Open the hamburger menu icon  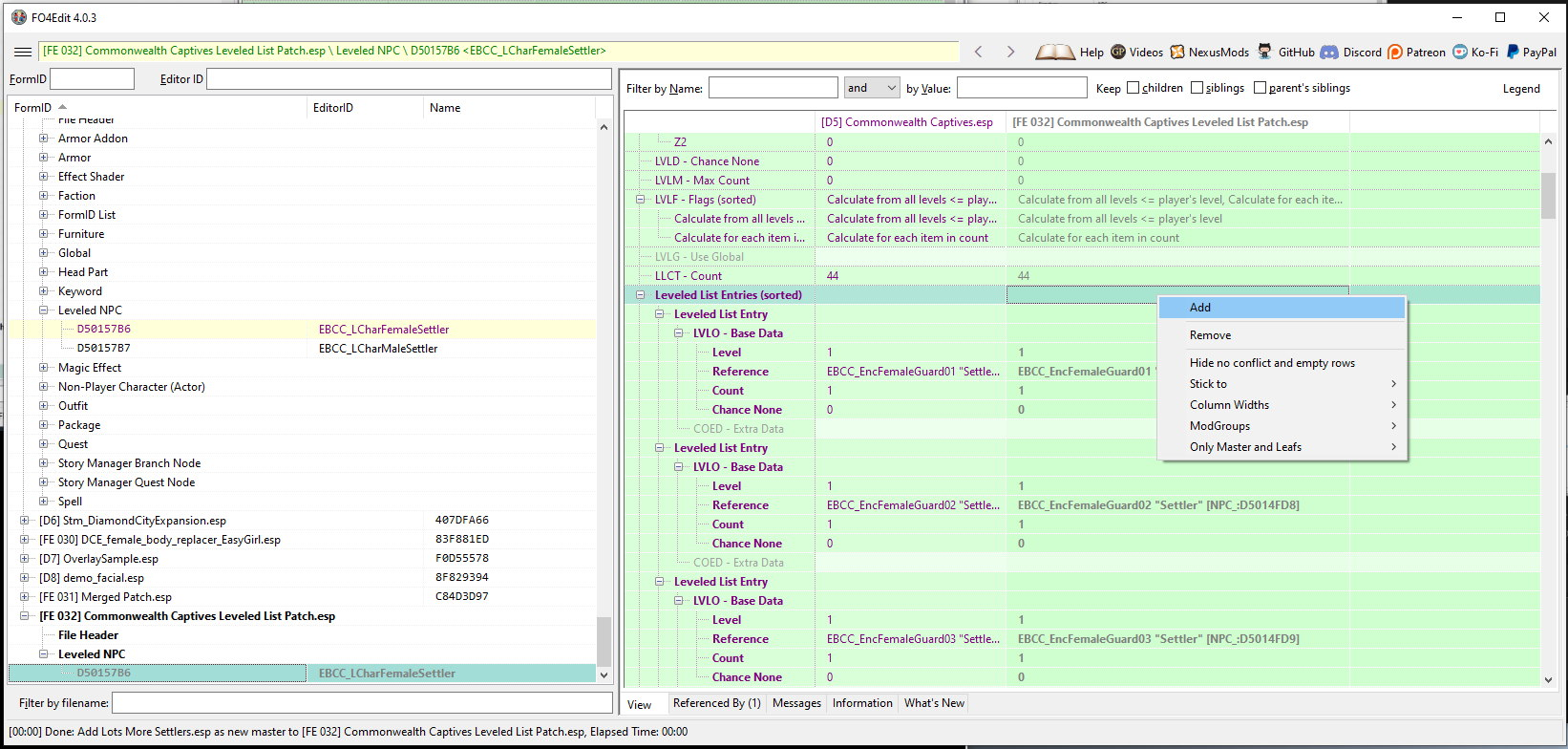pyautogui.click(x=23, y=52)
